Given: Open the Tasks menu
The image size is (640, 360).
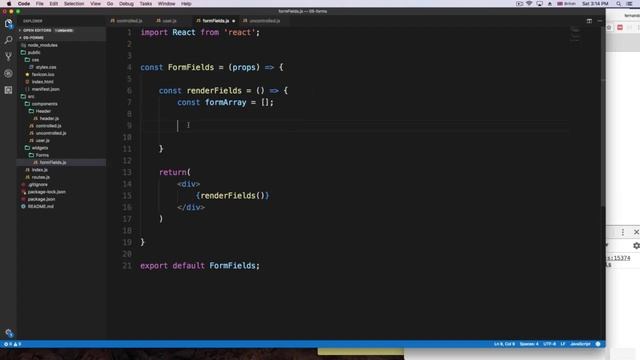Looking at the screenshot, I should click(x=146, y=4).
